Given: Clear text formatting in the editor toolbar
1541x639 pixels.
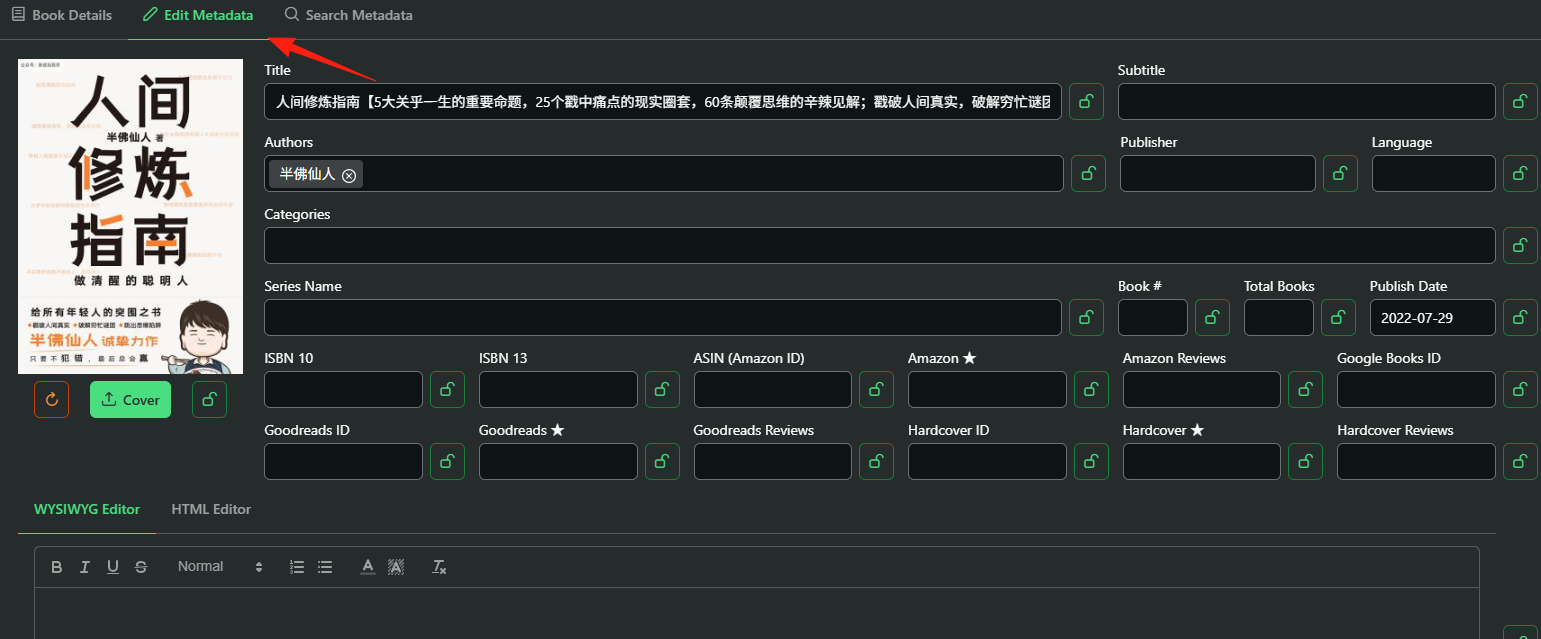Looking at the screenshot, I should click(x=439, y=567).
